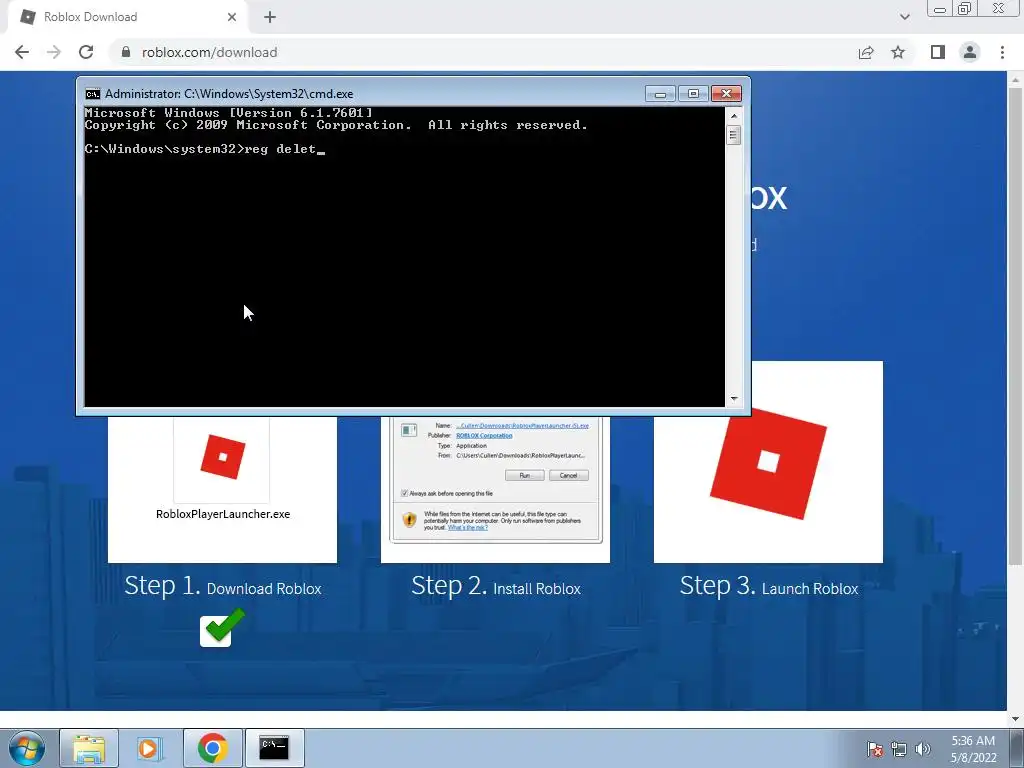This screenshot has width=1024, height=768.
Task: Open Chrome three-dot menu
Action: click(1002, 52)
